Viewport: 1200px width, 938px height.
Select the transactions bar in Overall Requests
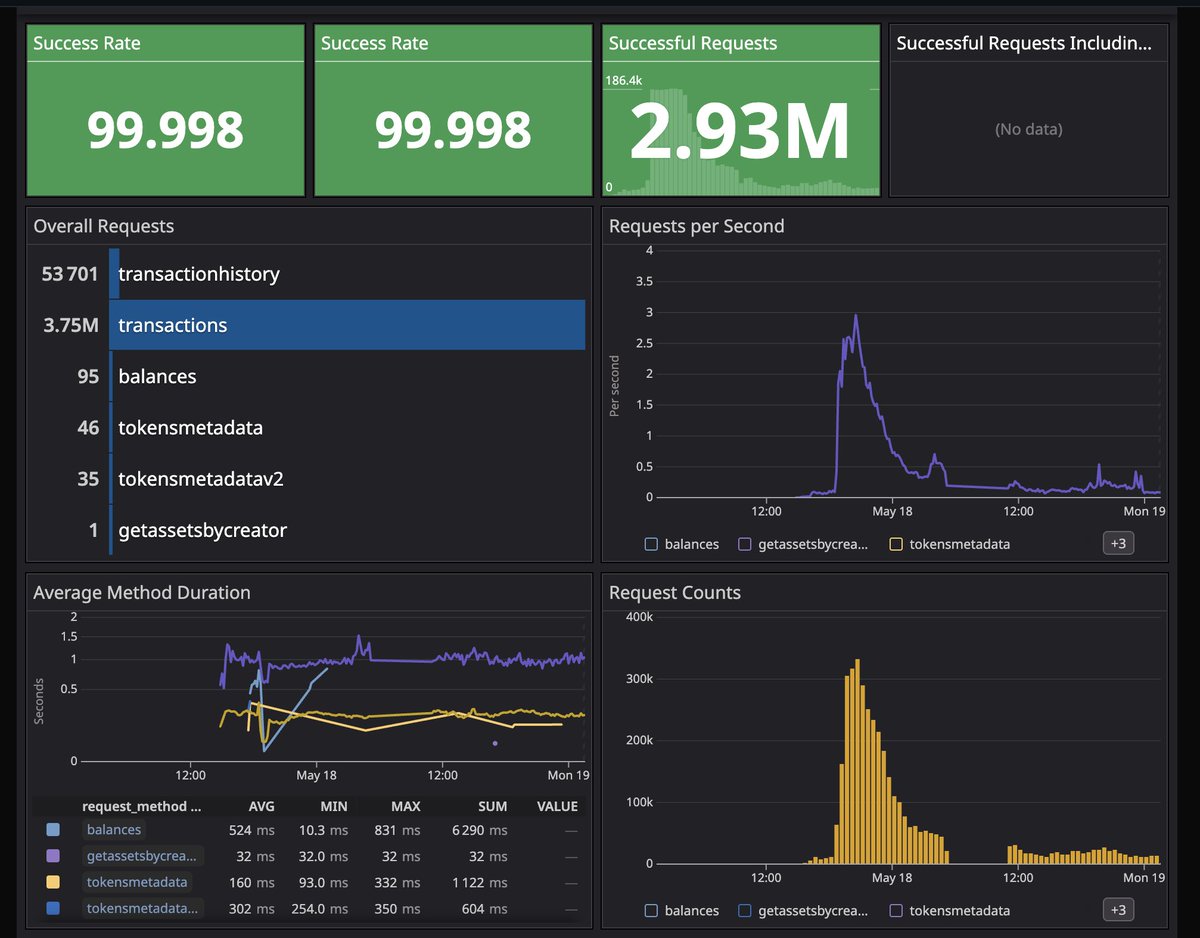pos(347,325)
